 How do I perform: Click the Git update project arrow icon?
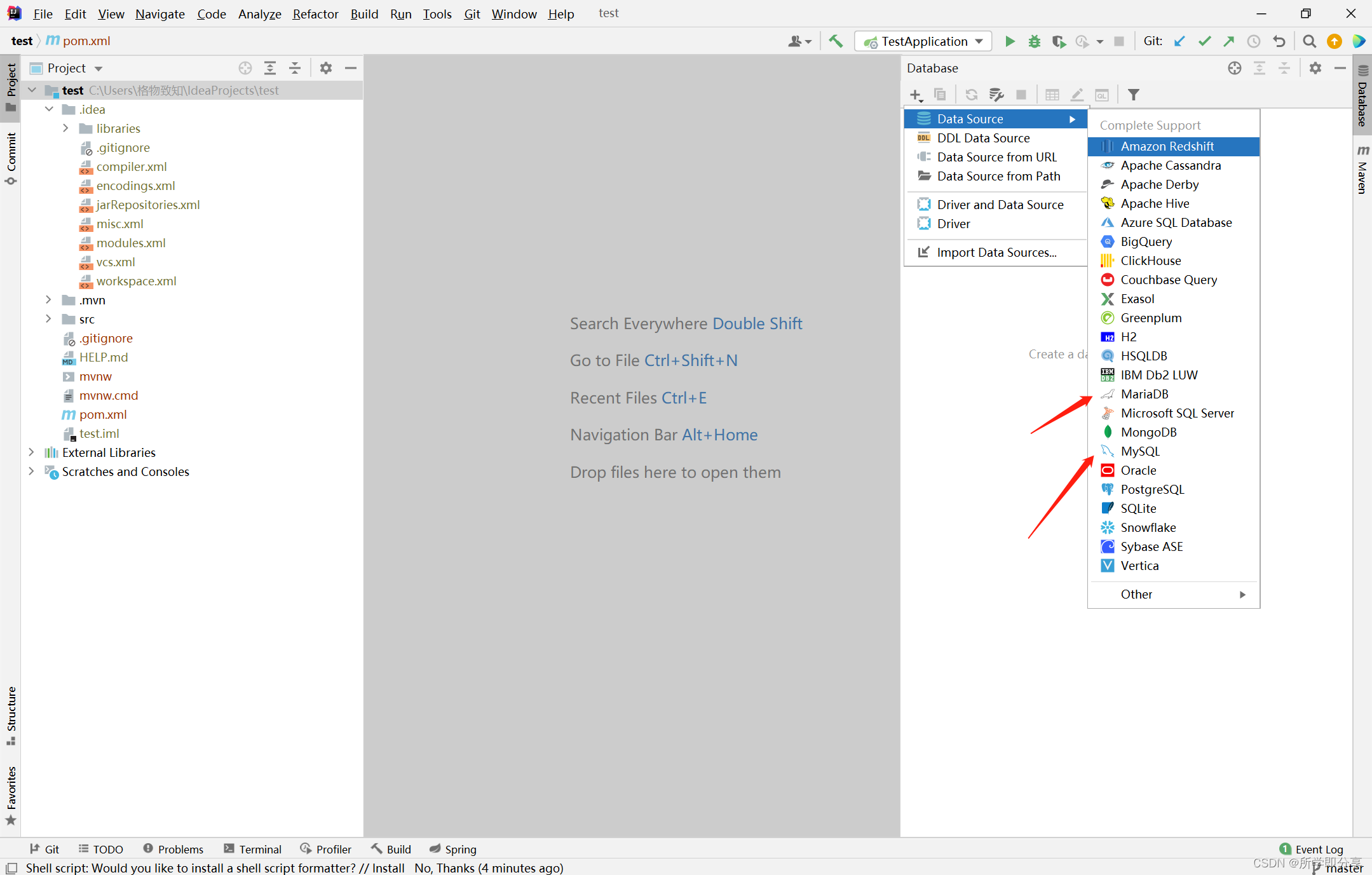coord(1179,41)
